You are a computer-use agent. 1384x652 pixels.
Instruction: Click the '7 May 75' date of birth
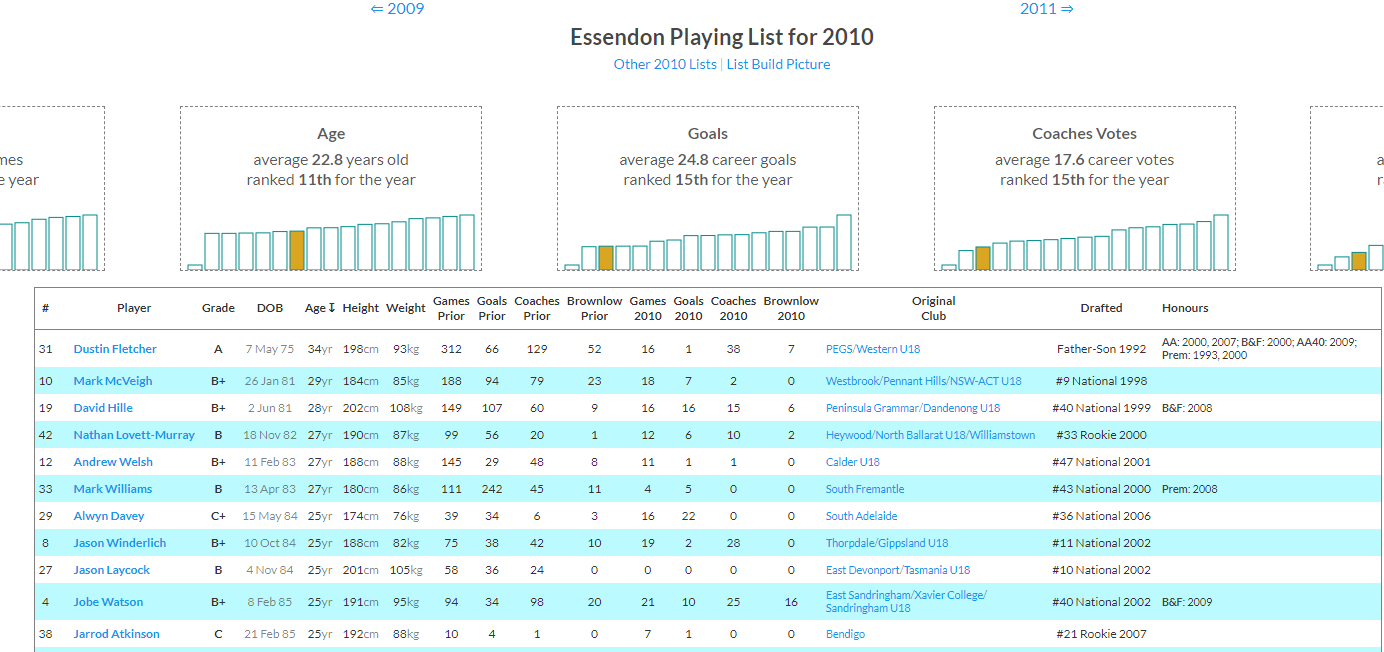click(270, 349)
